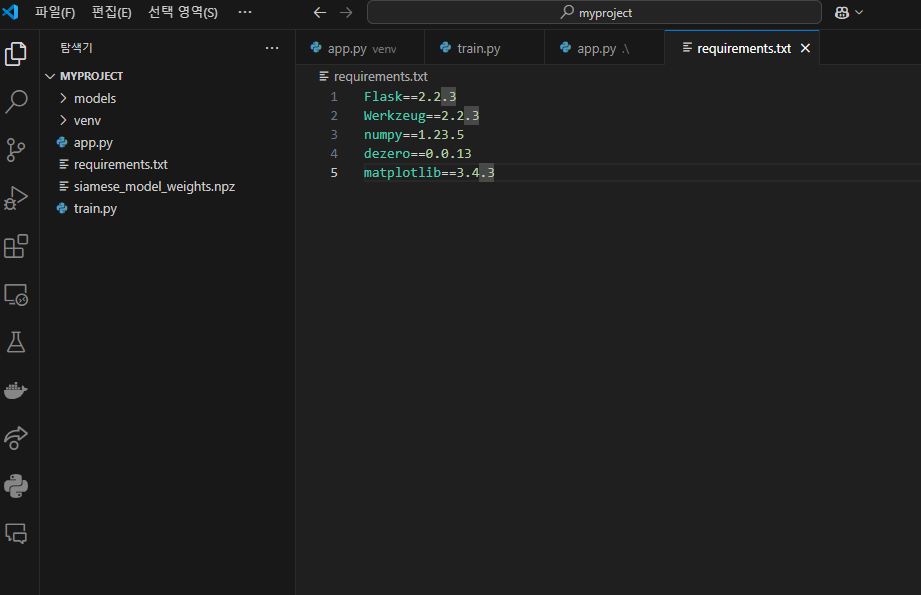
Task: Click the myproject command center search box
Action: point(594,12)
